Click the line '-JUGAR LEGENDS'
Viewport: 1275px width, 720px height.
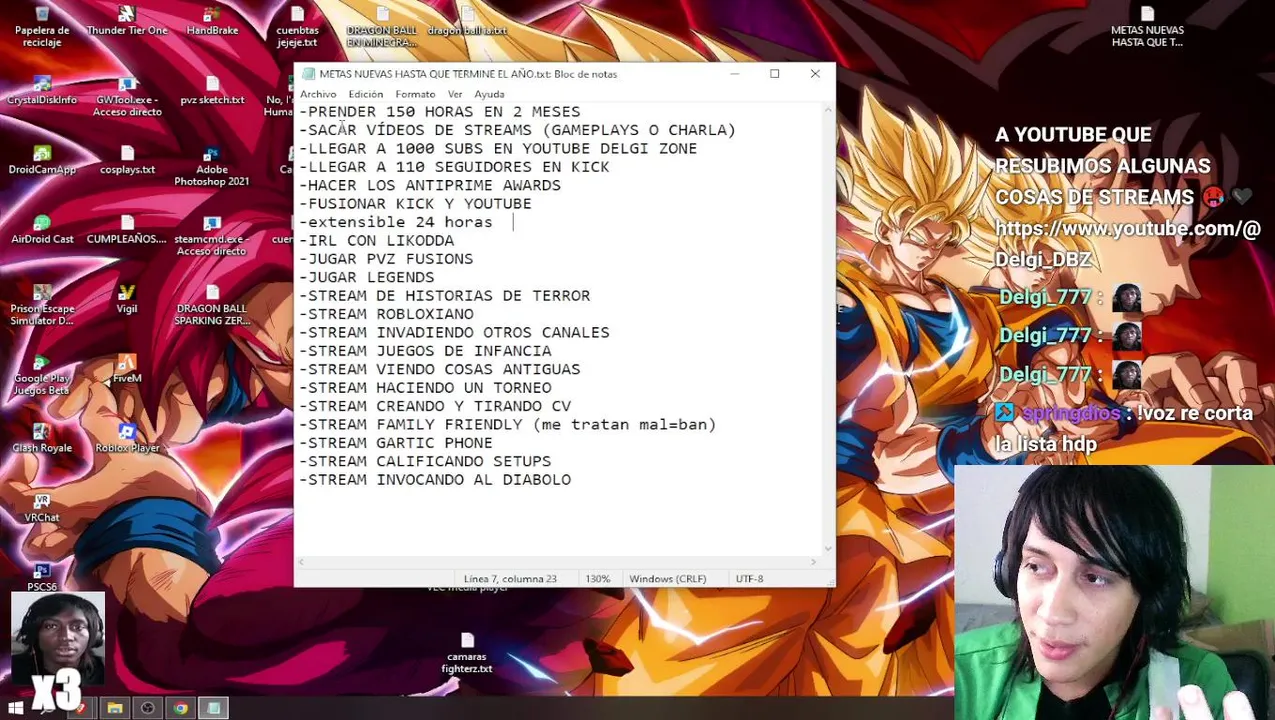tap(366, 277)
